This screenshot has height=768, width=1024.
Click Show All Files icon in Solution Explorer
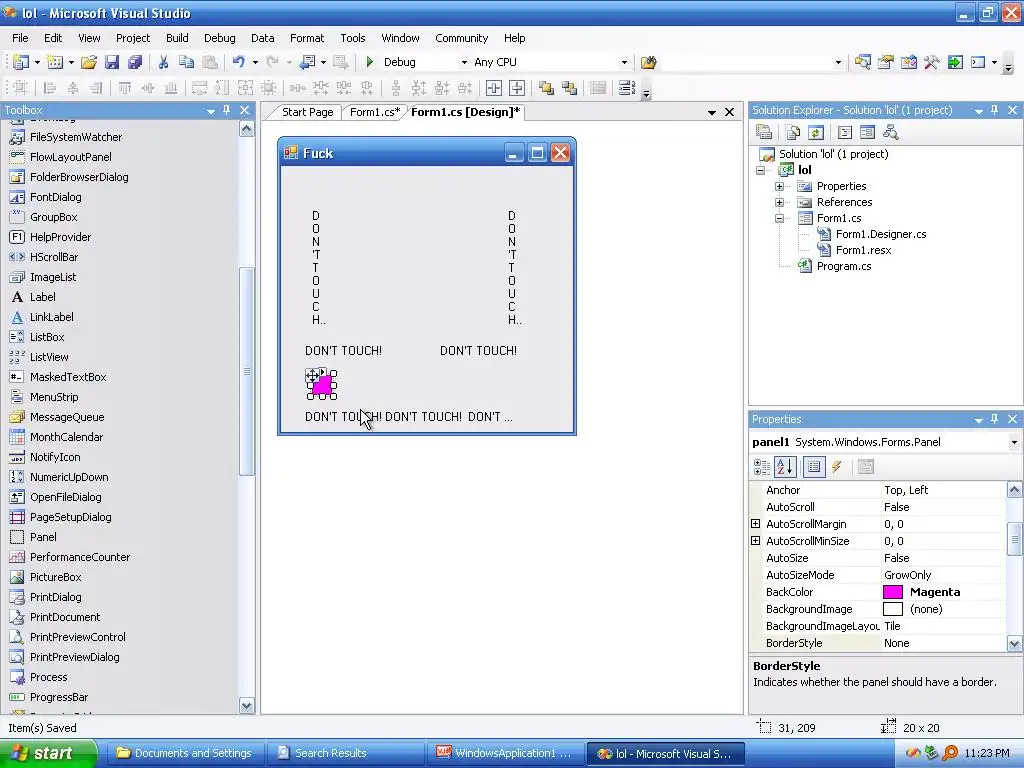click(793, 133)
